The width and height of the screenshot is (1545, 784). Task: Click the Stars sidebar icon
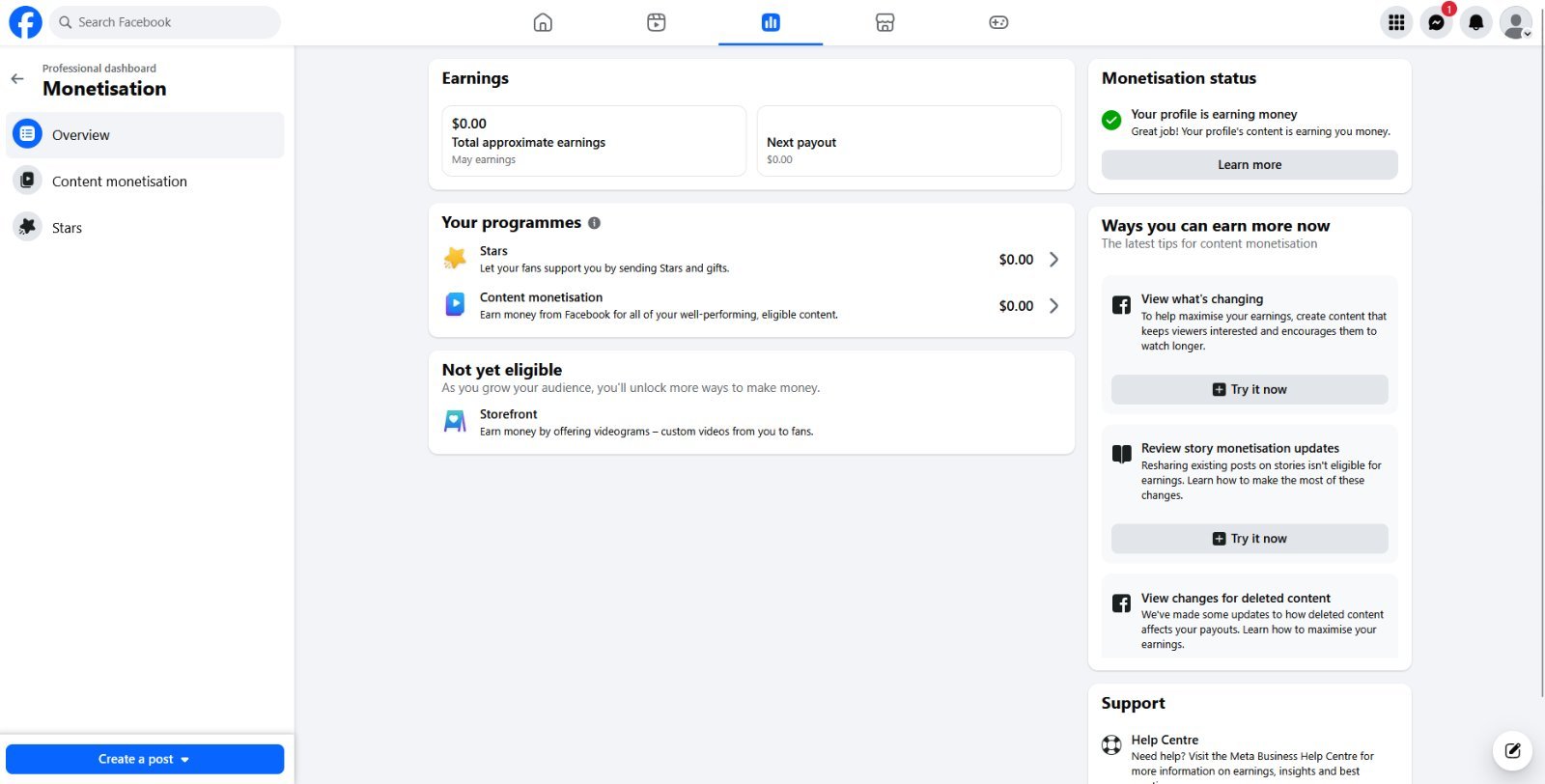[x=27, y=227]
